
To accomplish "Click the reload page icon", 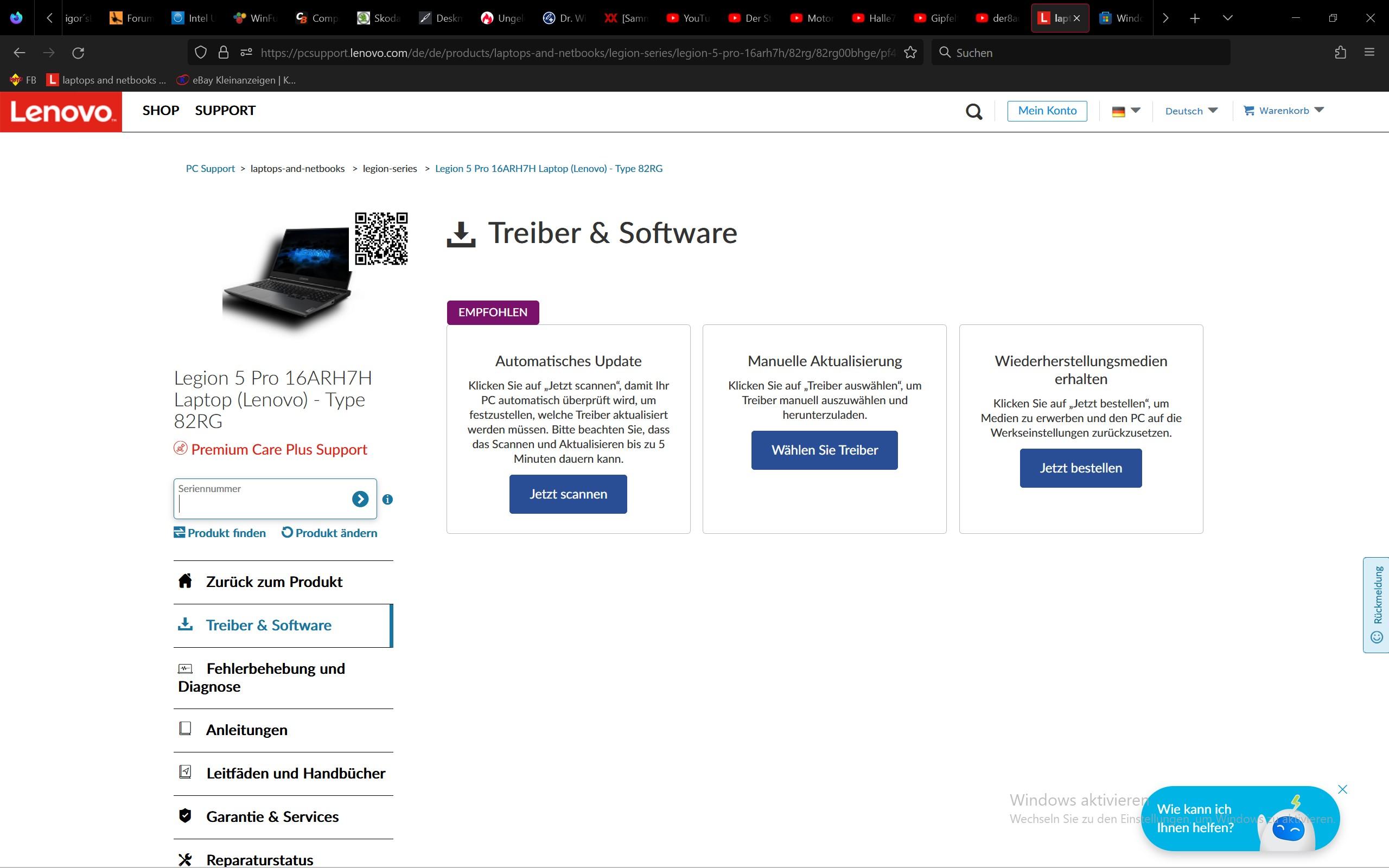I will [x=78, y=53].
